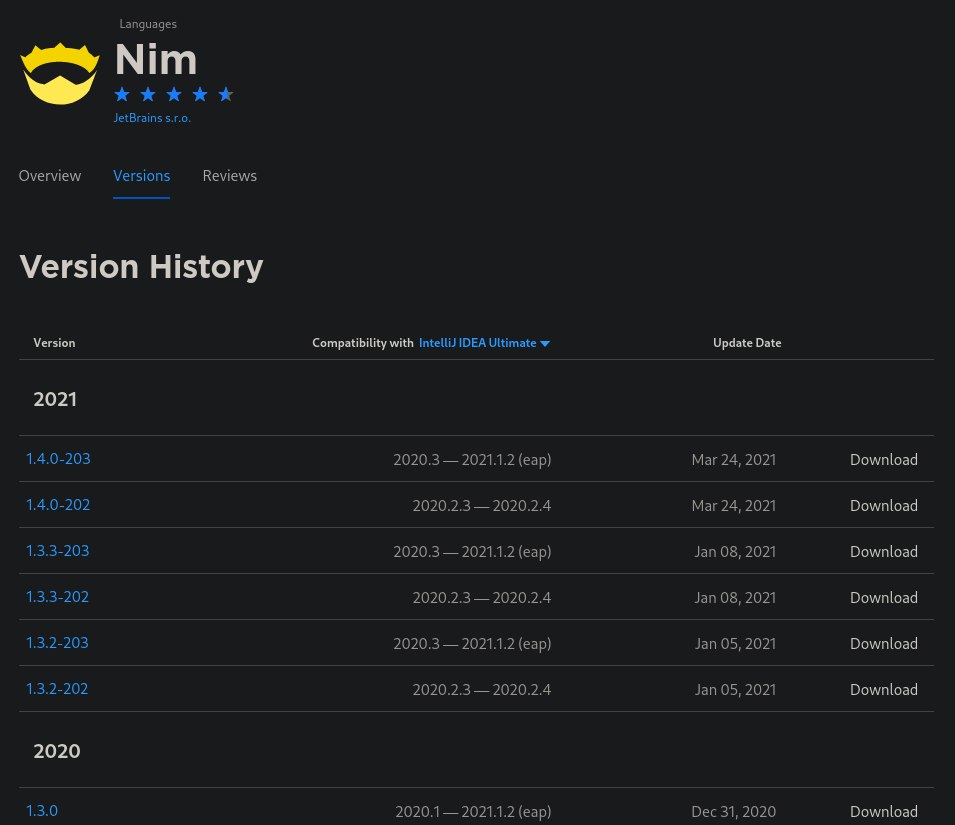Click compatibility range of version 1.4.0-203
This screenshot has height=825, width=955.
pyautogui.click(x=472, y=460)
